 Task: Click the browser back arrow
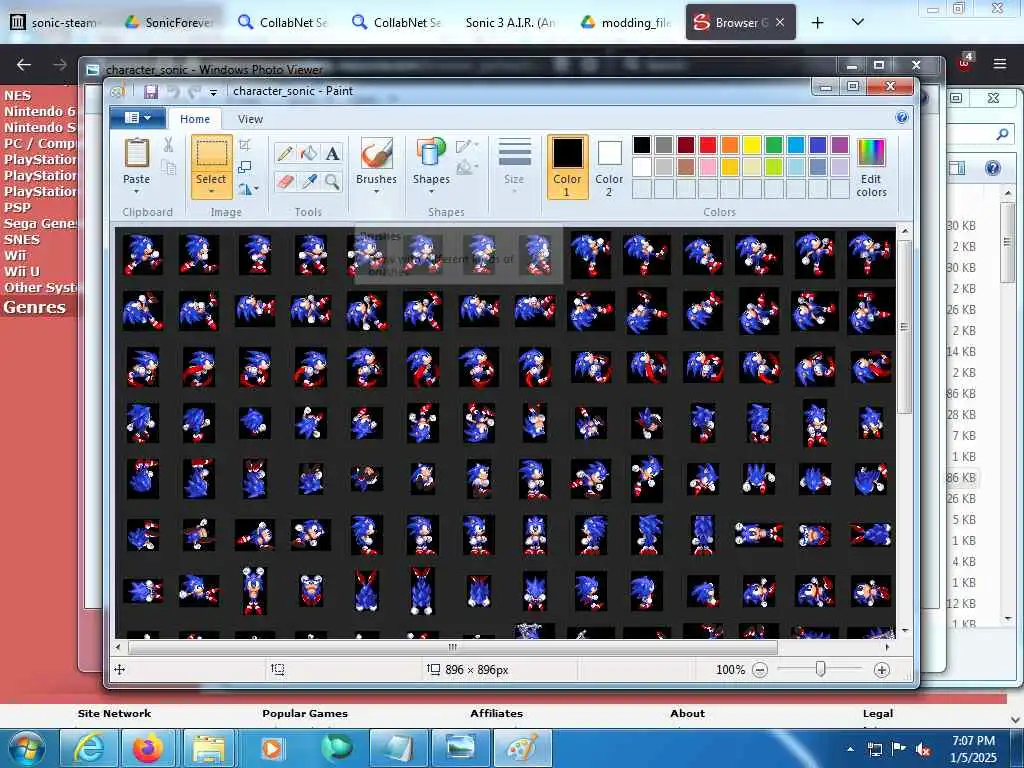(24, 64)
